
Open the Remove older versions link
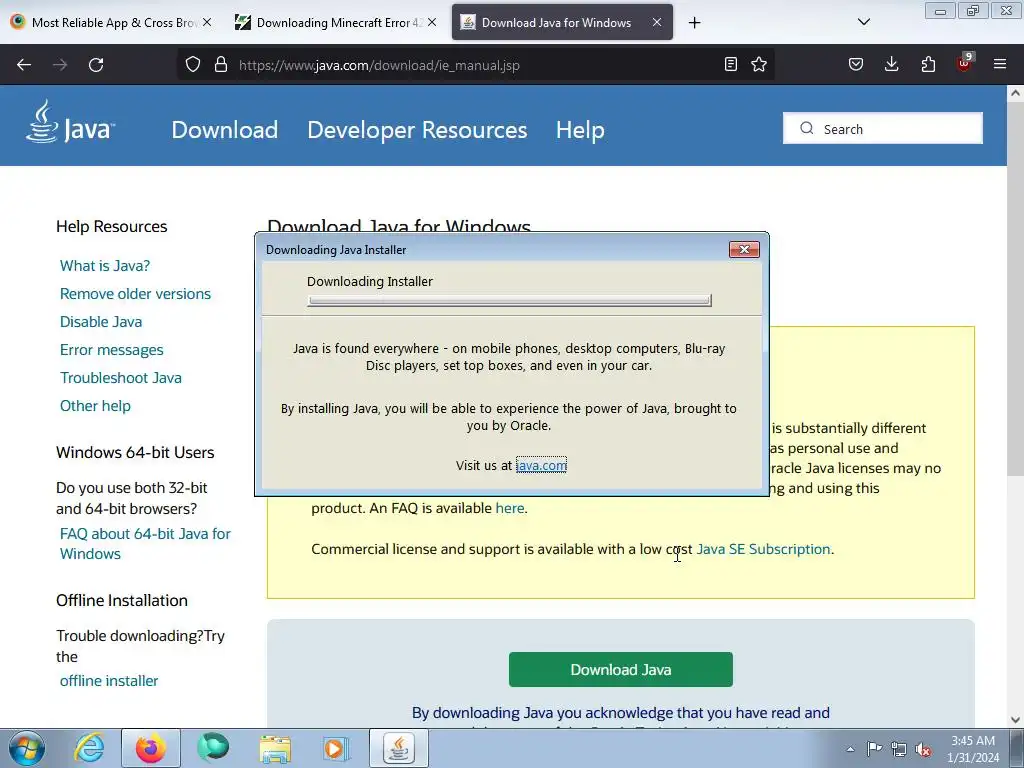click(x=135, y=294)
